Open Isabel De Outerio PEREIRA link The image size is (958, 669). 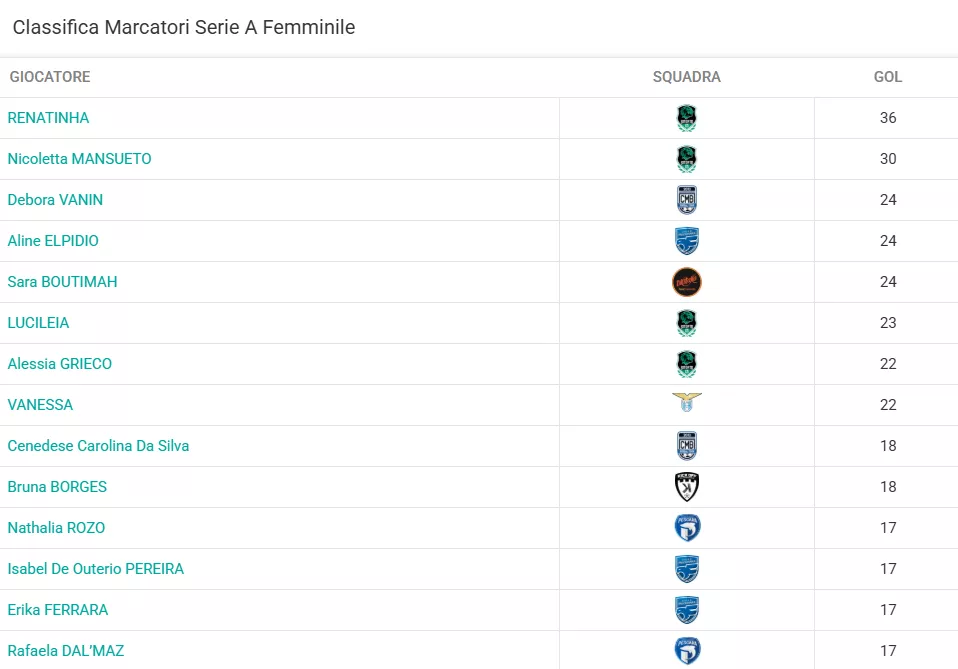[96, 569]
